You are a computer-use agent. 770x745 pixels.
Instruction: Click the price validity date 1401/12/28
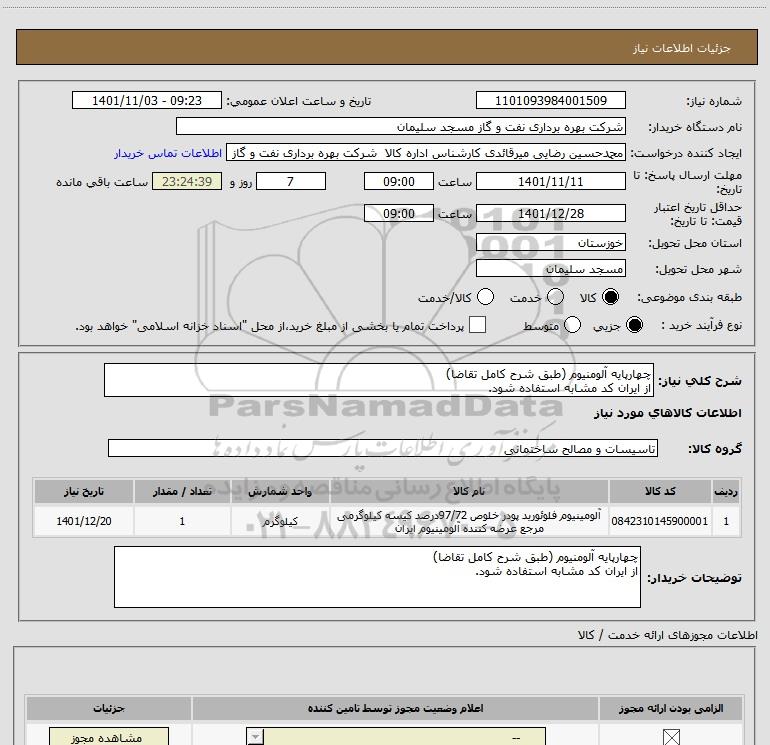[x=550, y=214]
